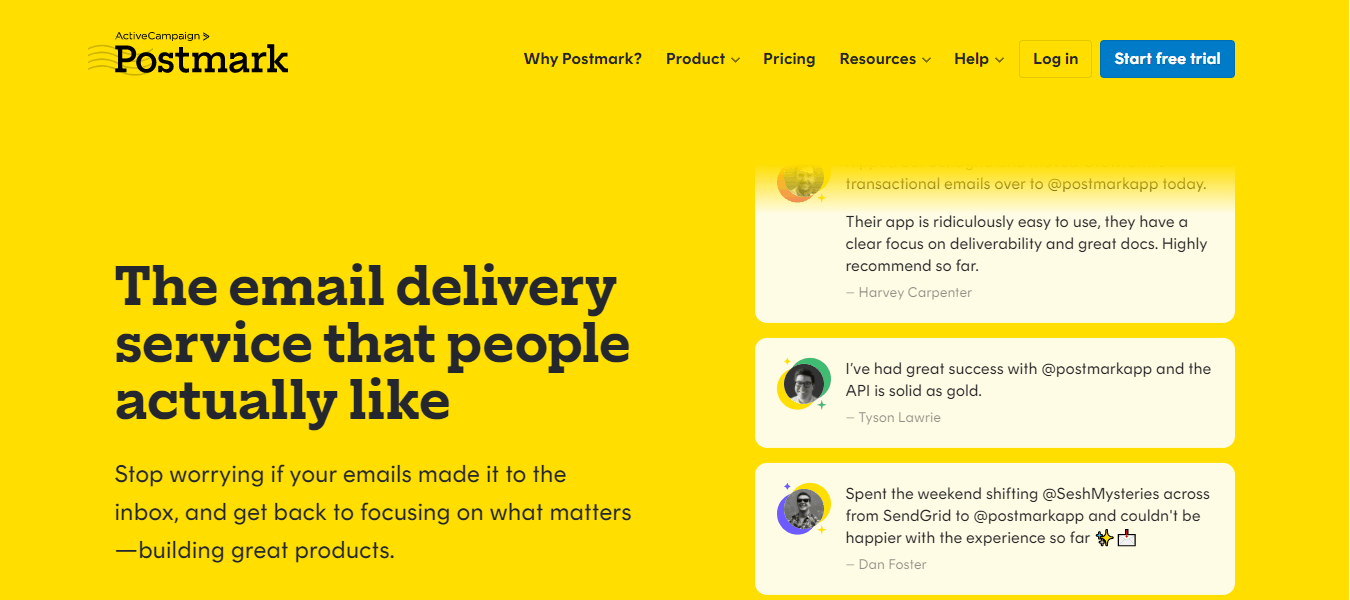This screenshot has height=600, width=1350.
Task: Click Harvey Carpenter's faded avatar
Action: pyautogui.click(x=802, y=180)
